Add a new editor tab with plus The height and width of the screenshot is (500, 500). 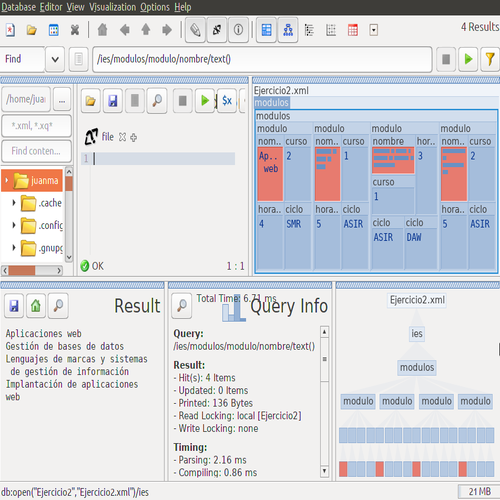pos(133,137)
